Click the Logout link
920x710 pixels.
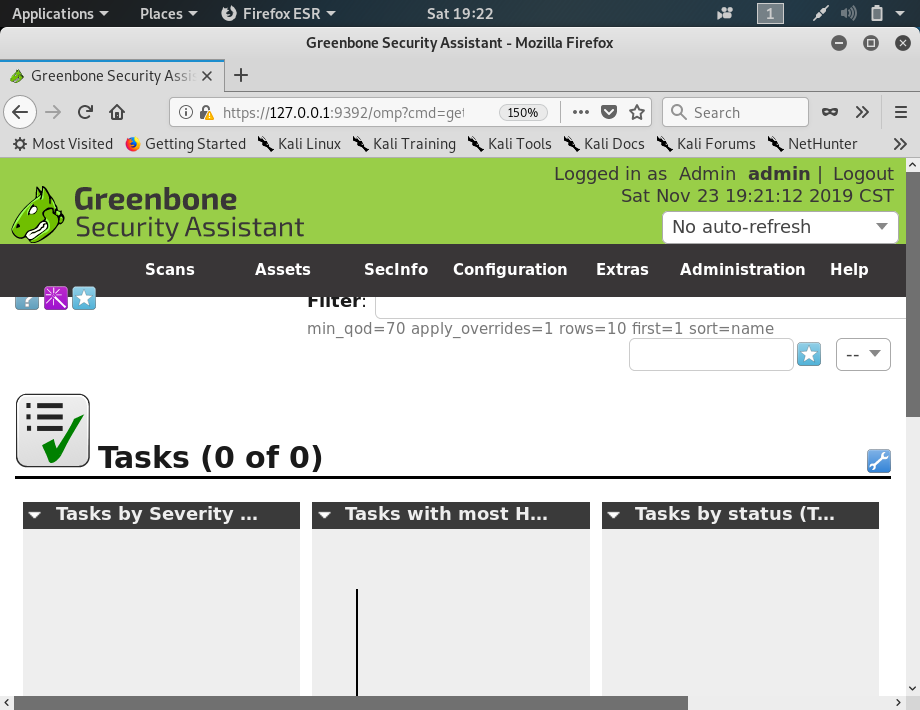point(863,174)
